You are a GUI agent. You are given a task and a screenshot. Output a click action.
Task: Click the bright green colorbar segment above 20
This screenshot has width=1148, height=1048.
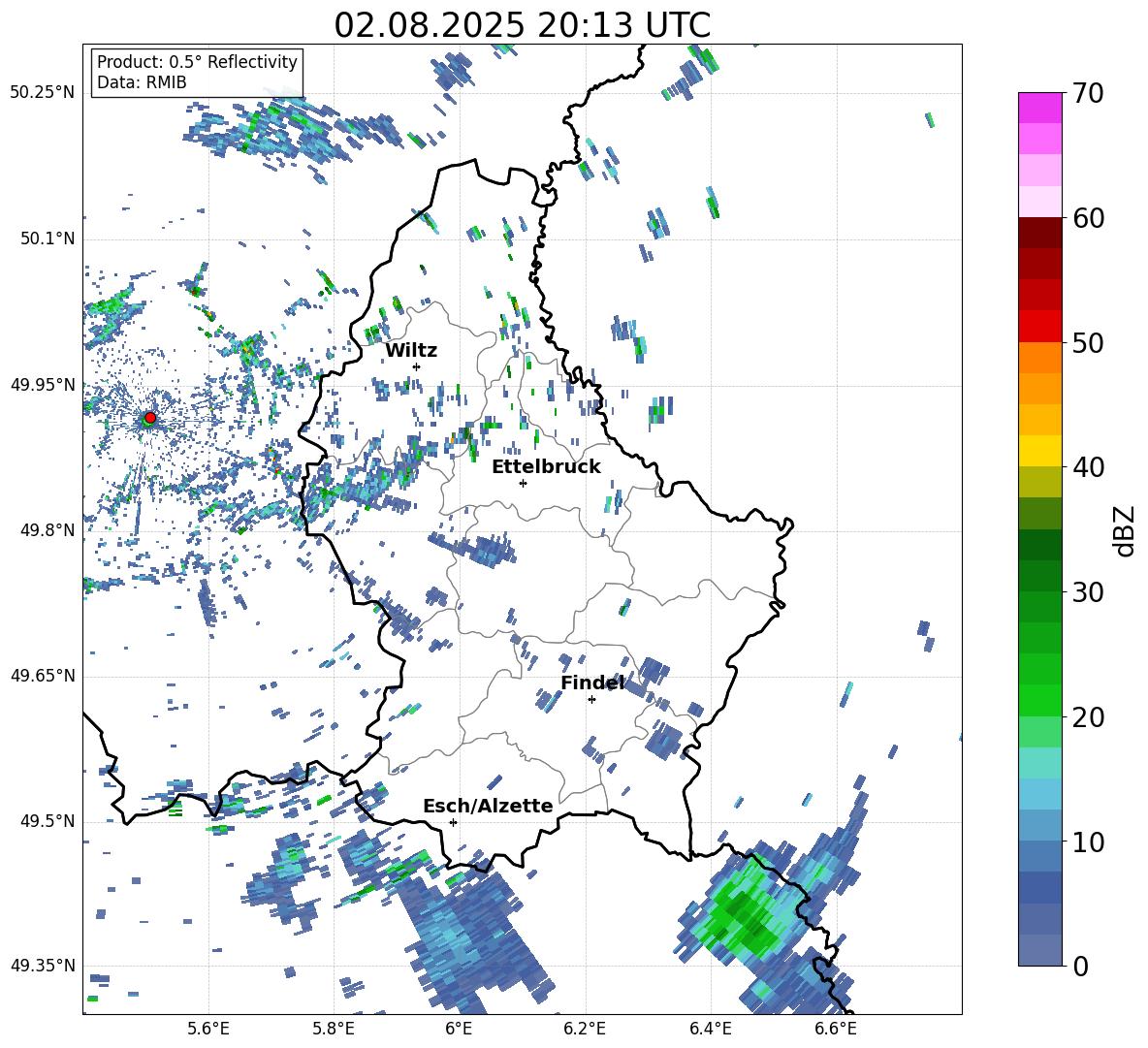(x=1039, y=700)
